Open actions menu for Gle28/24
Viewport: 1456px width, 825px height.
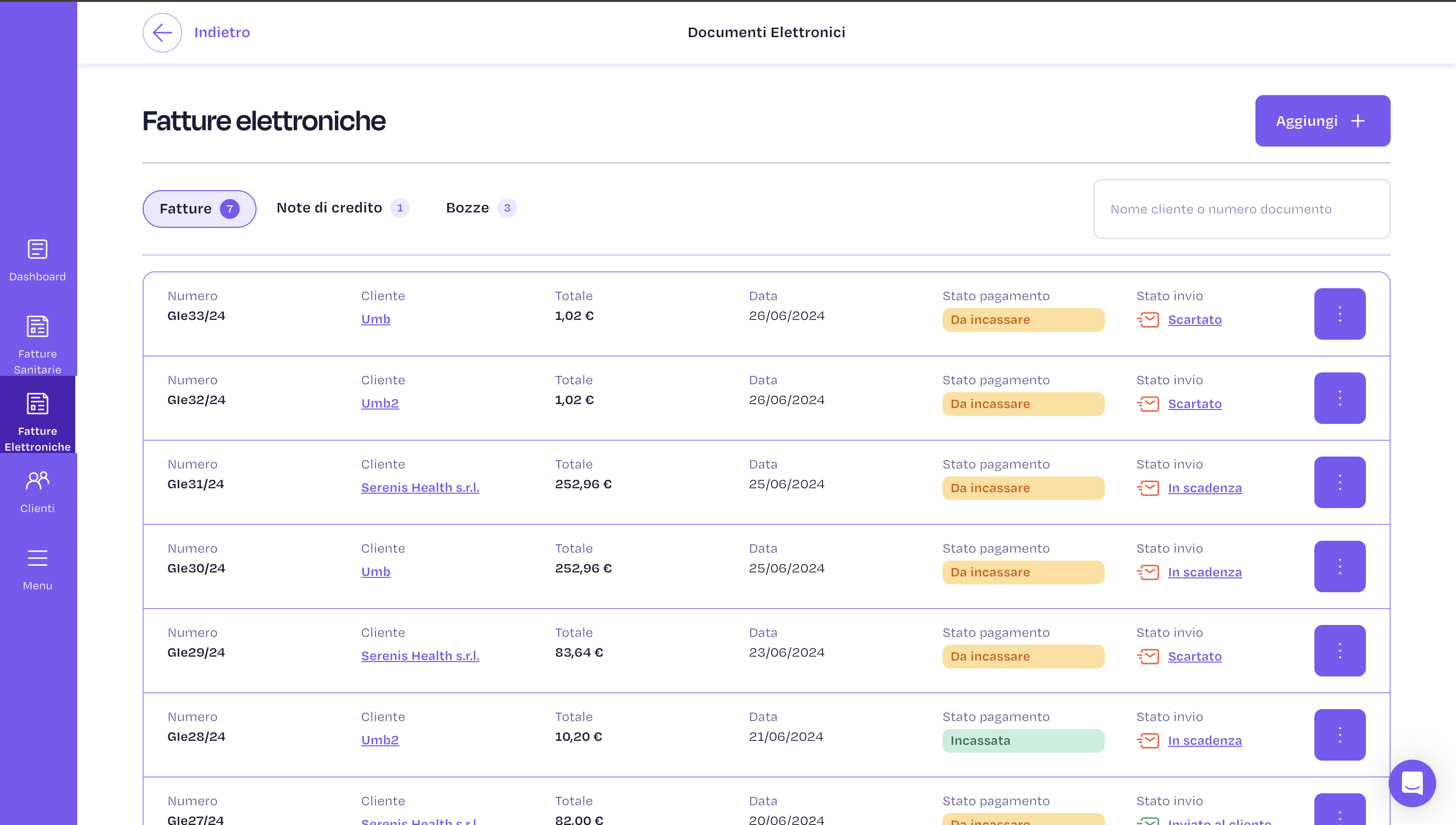(x=1339, y=735)
